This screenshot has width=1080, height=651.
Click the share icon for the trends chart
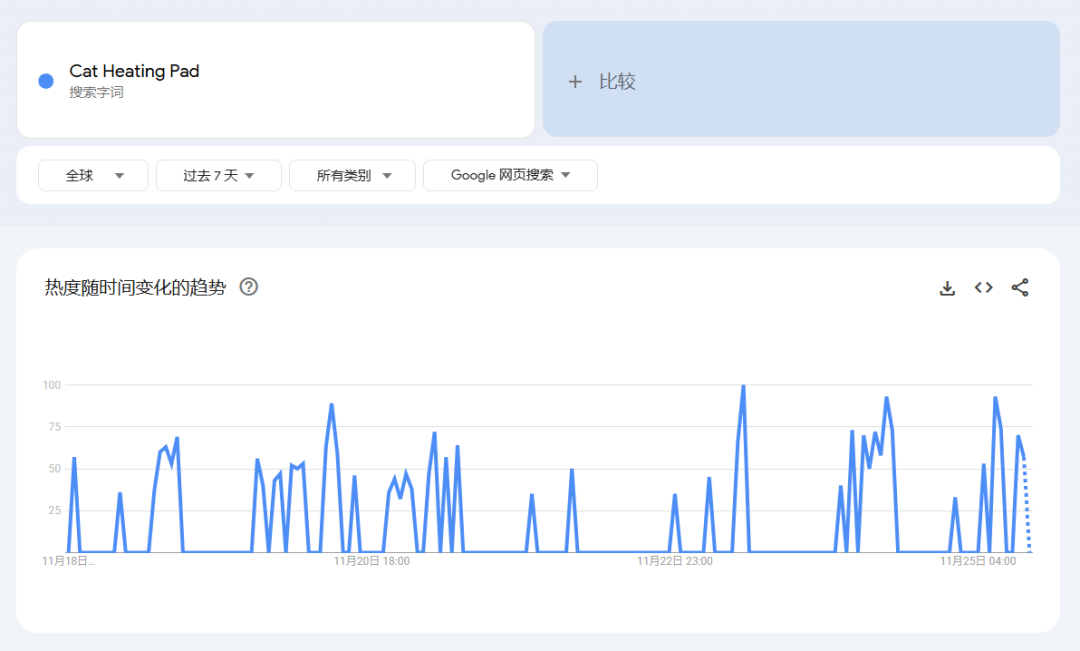coord(1020,287)
